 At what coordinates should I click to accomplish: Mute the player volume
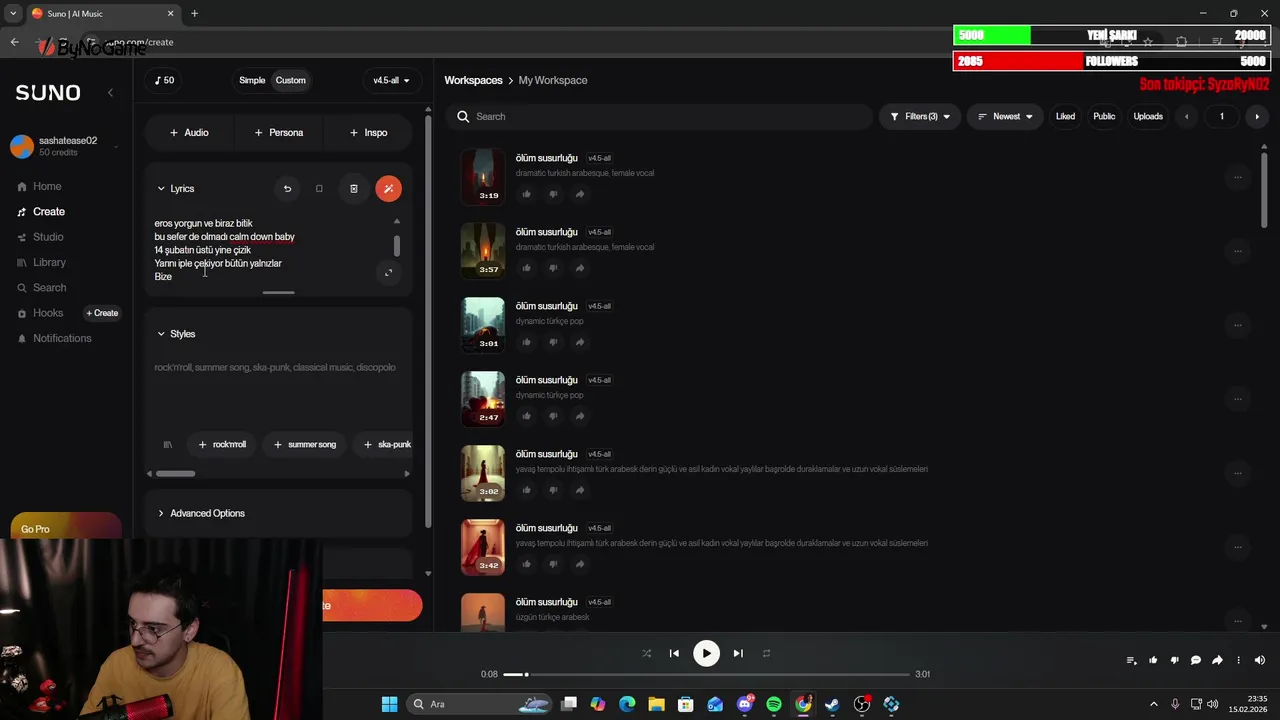[x=1260, y=660]
